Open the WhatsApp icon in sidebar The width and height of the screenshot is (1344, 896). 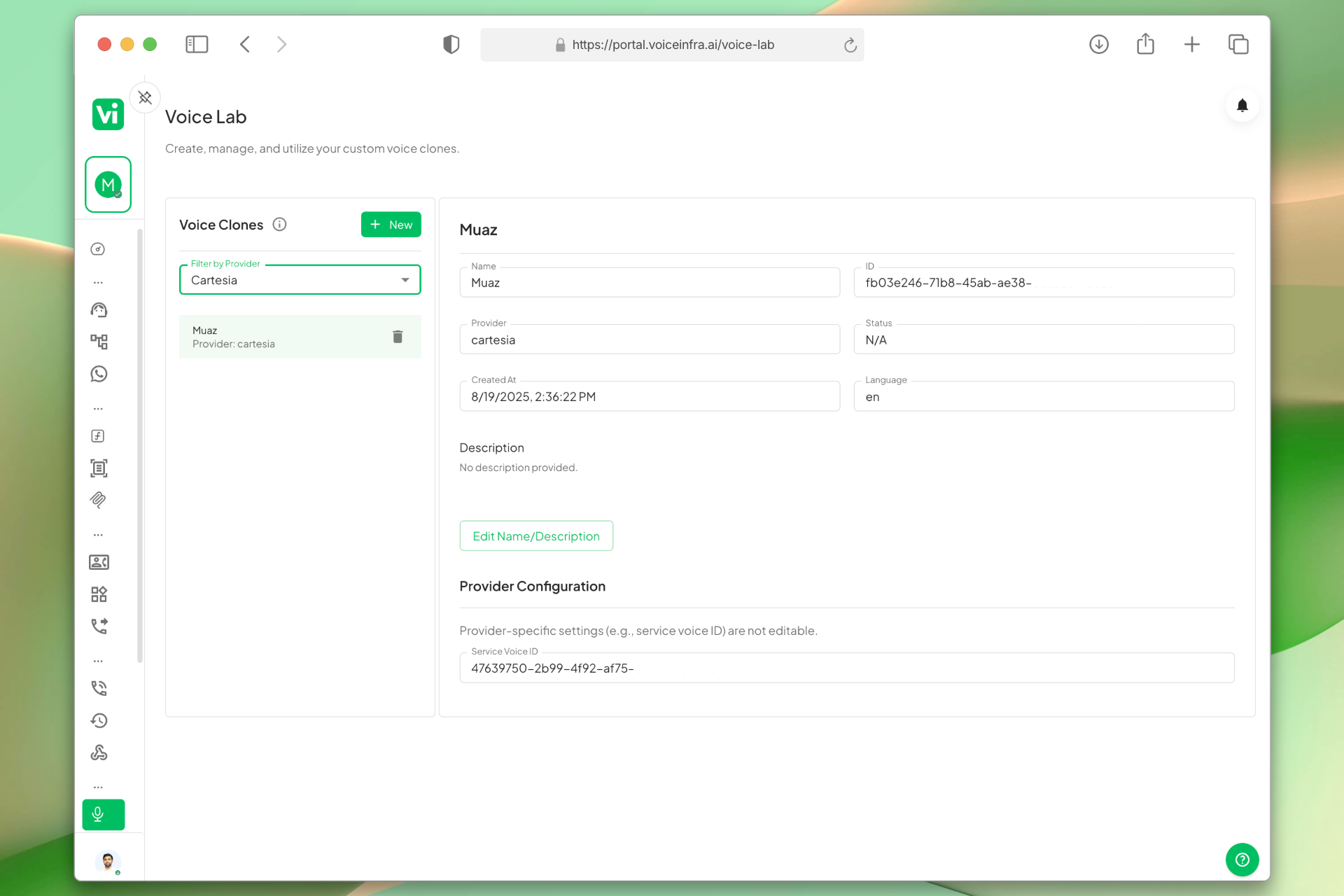99,374
